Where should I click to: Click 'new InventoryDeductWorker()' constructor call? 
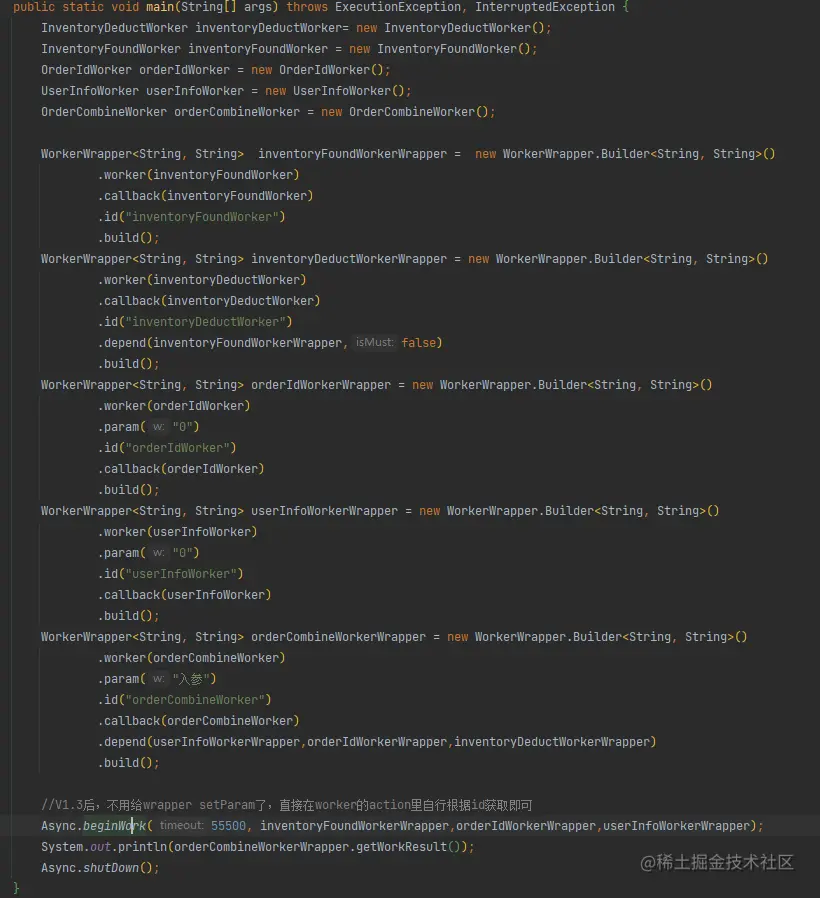[453, 28]
